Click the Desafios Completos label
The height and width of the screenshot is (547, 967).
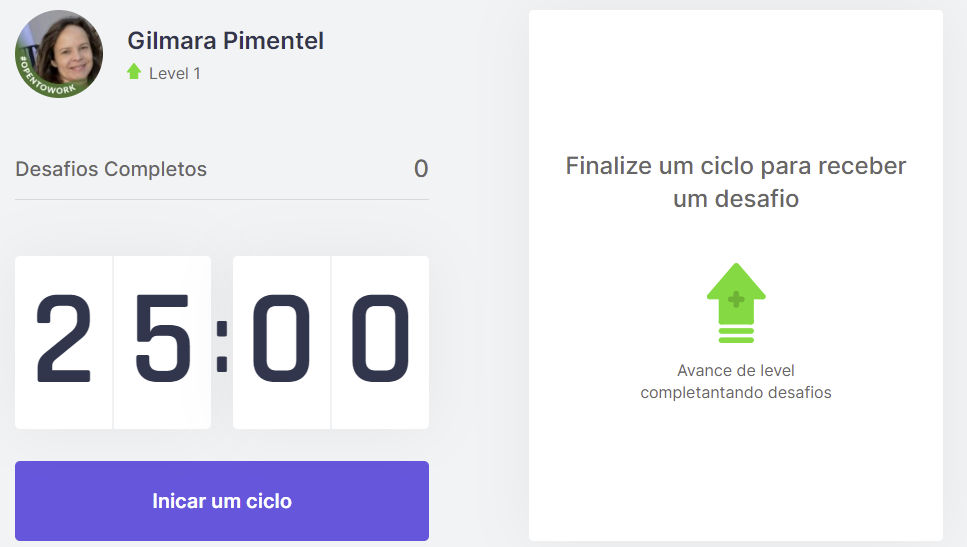(x=111, y=169)
